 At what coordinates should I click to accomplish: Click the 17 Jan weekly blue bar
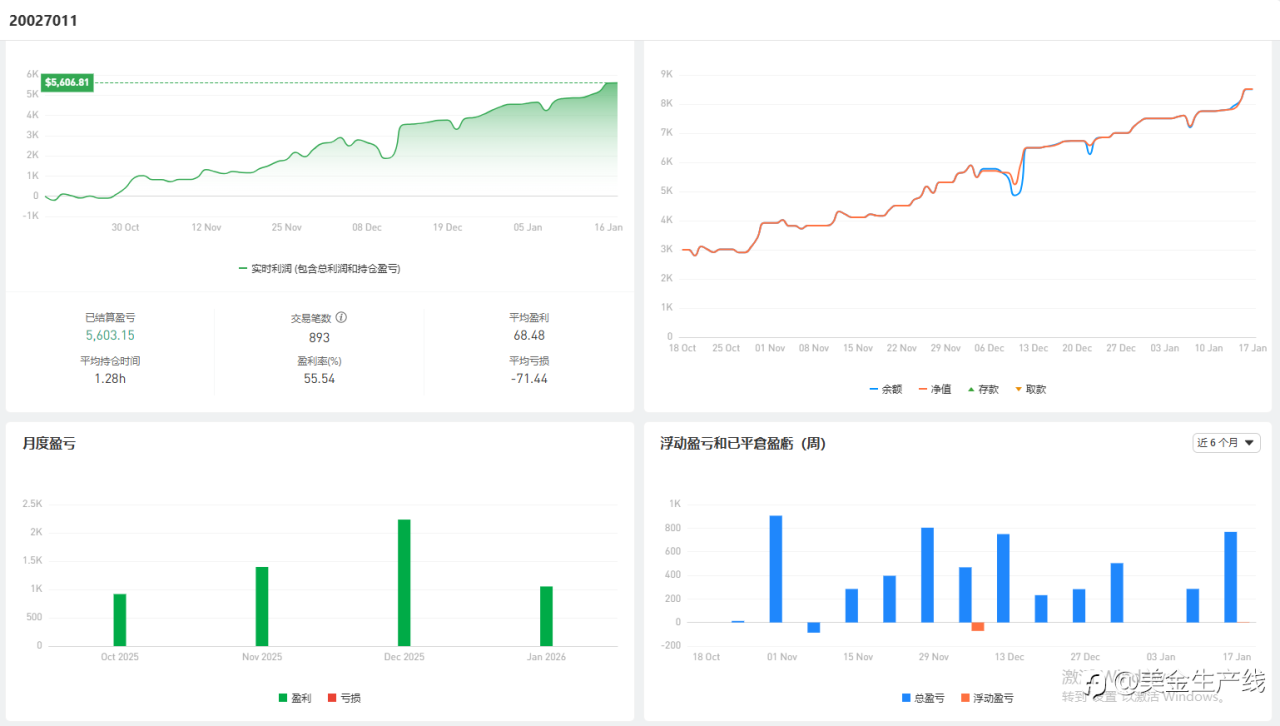tap(1231, 577)
